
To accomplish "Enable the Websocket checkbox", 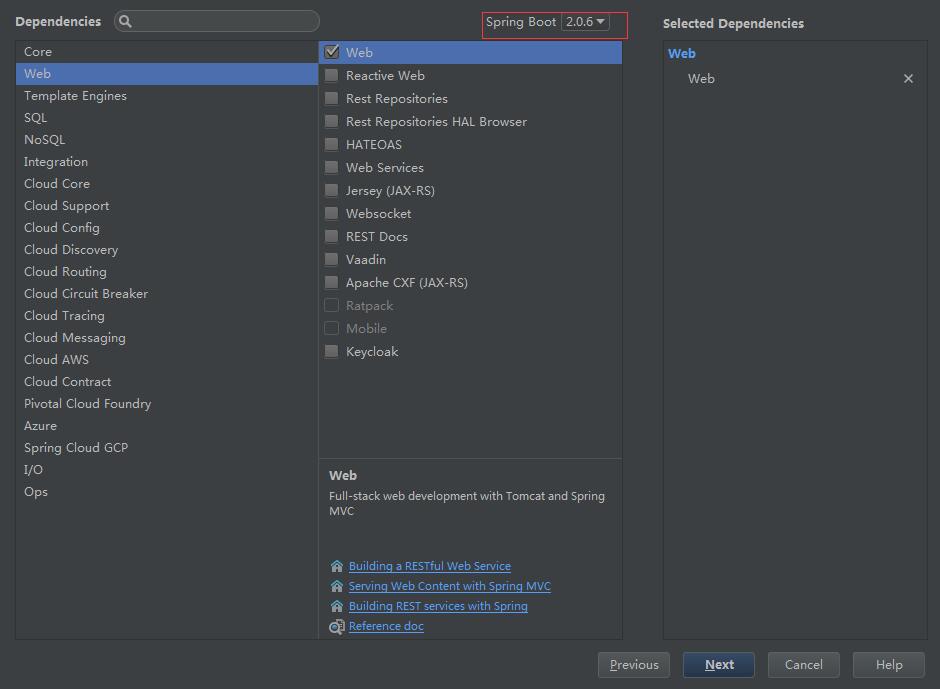I will [x=332, y=213].
